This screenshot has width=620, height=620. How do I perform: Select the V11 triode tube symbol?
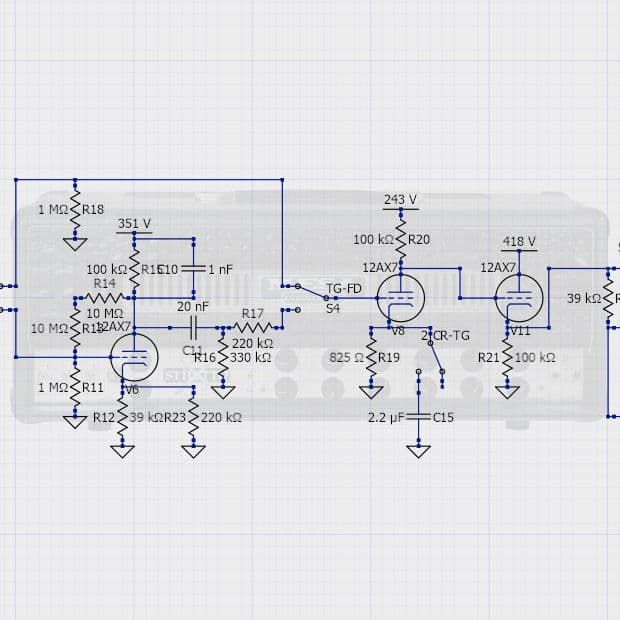519,298
